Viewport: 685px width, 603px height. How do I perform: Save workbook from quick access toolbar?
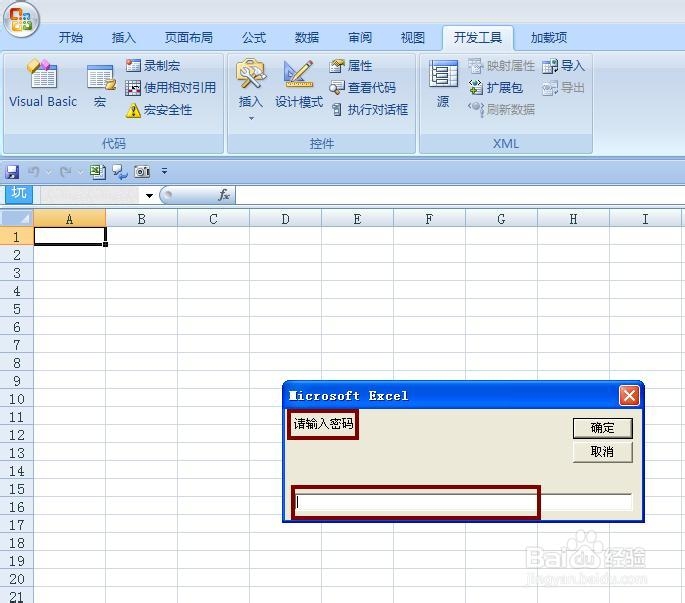12,172
